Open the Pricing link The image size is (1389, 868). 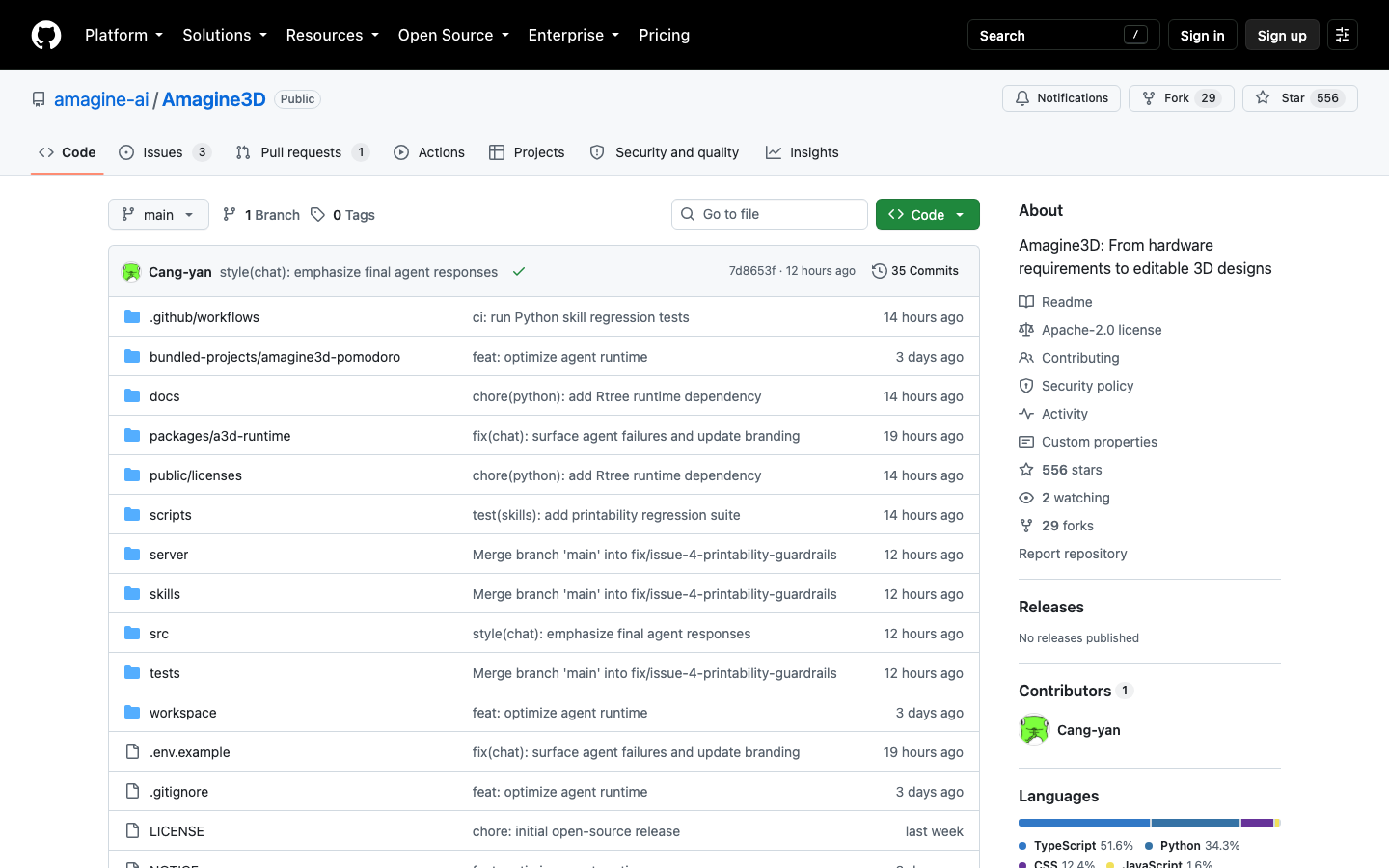[665, 35]
